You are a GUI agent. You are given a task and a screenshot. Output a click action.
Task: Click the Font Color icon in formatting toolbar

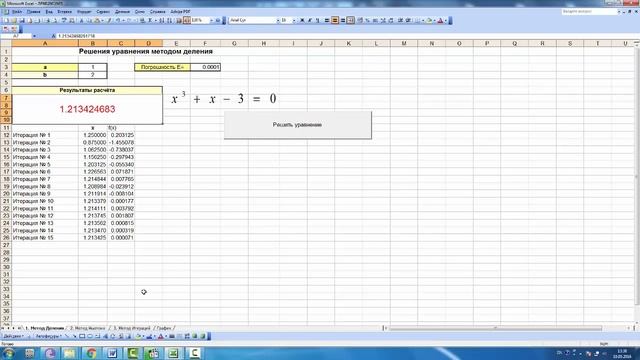click(440, 20)
